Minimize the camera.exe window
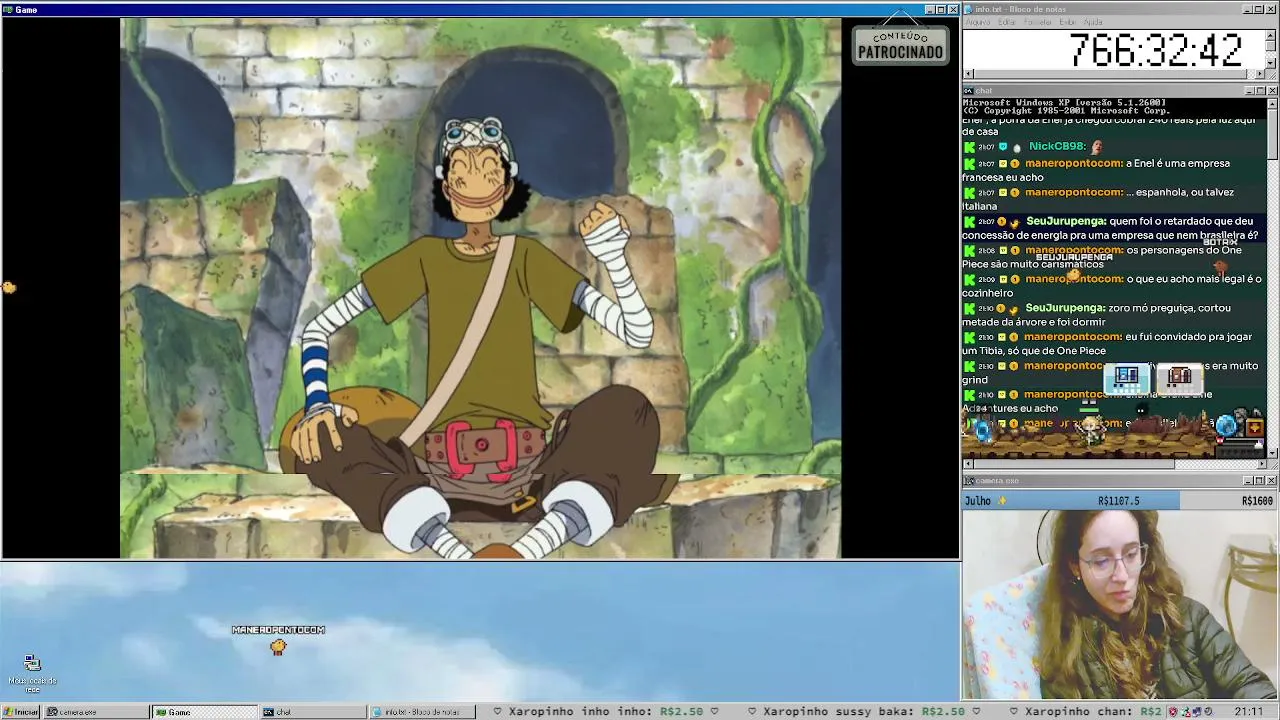 click(x=1250, y=481)
